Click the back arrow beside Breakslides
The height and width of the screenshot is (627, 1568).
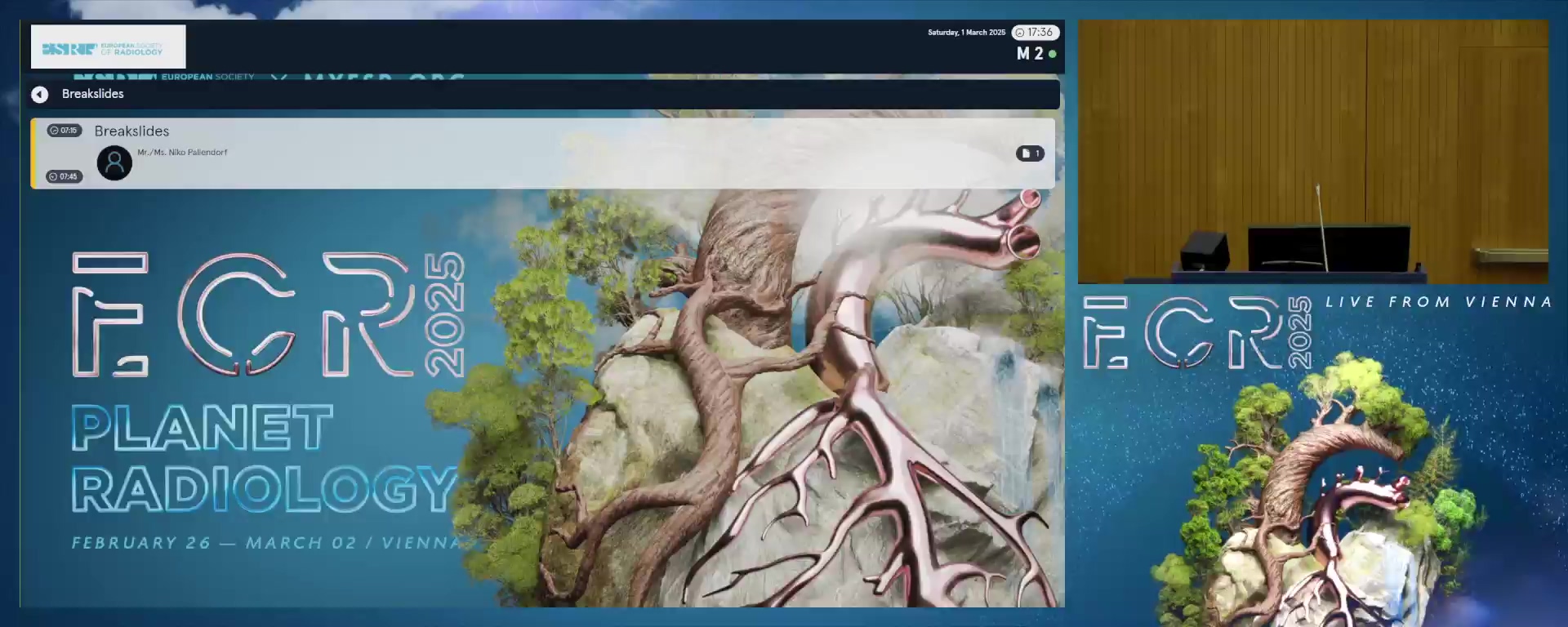39,95
